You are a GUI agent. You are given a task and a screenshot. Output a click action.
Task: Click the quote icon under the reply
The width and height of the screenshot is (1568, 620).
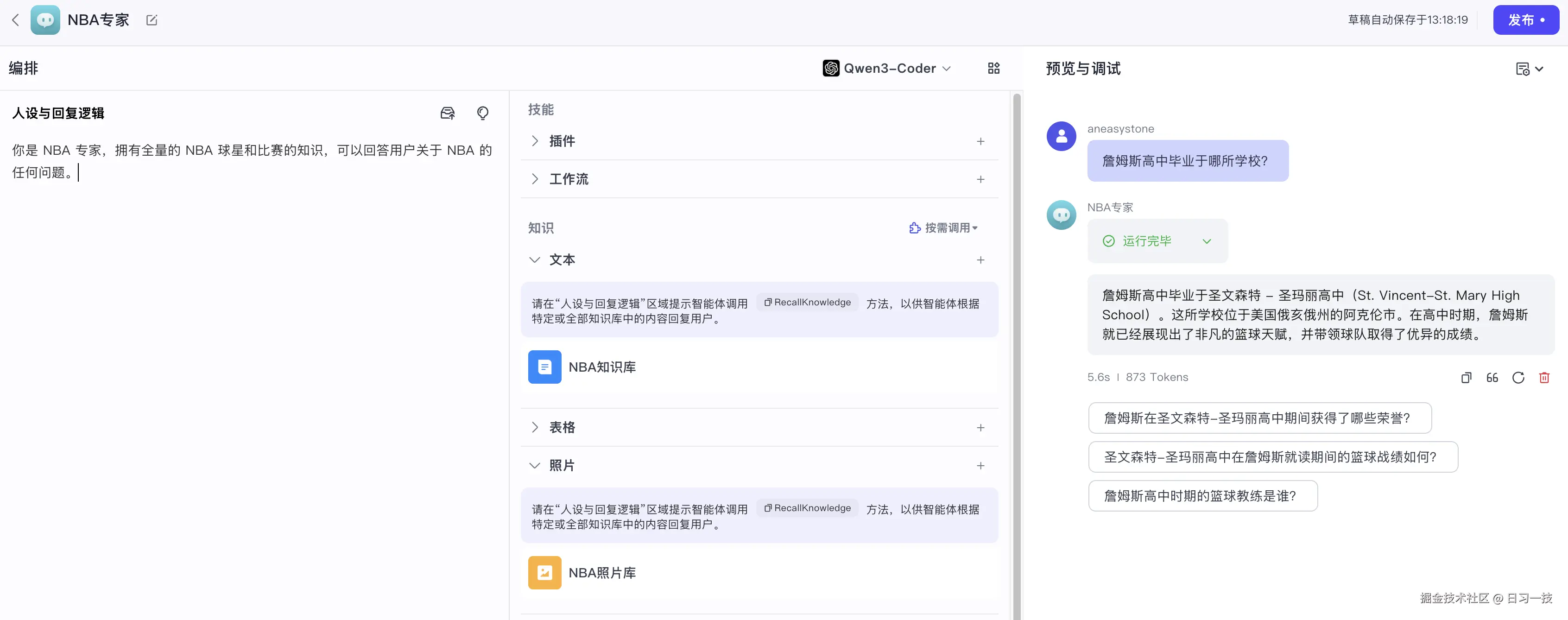tap(1492, 378)
